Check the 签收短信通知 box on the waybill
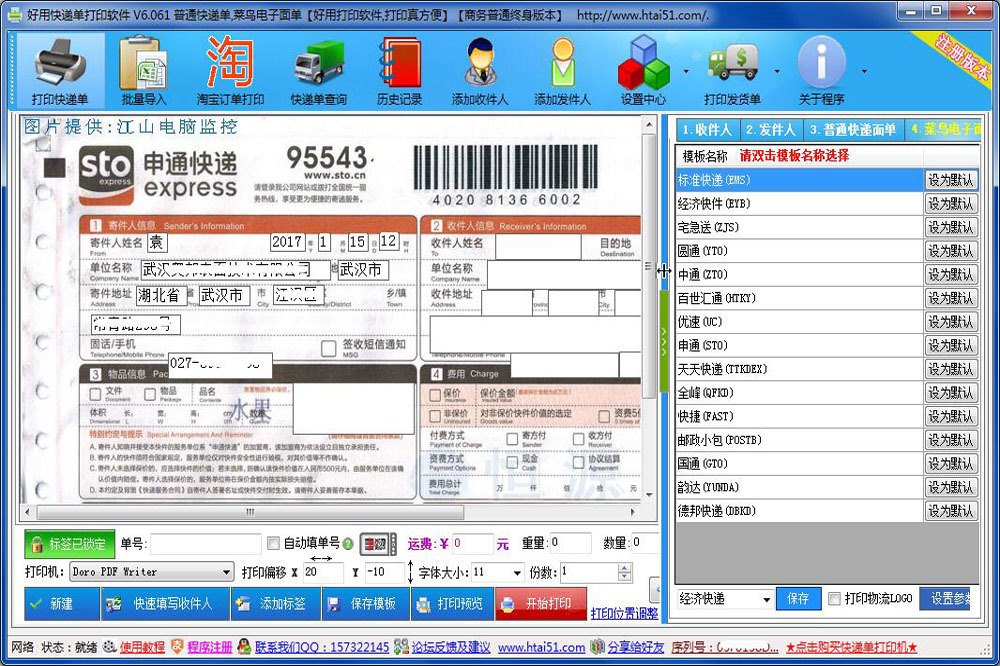1000x666 pixels. [x=328, y=348]
